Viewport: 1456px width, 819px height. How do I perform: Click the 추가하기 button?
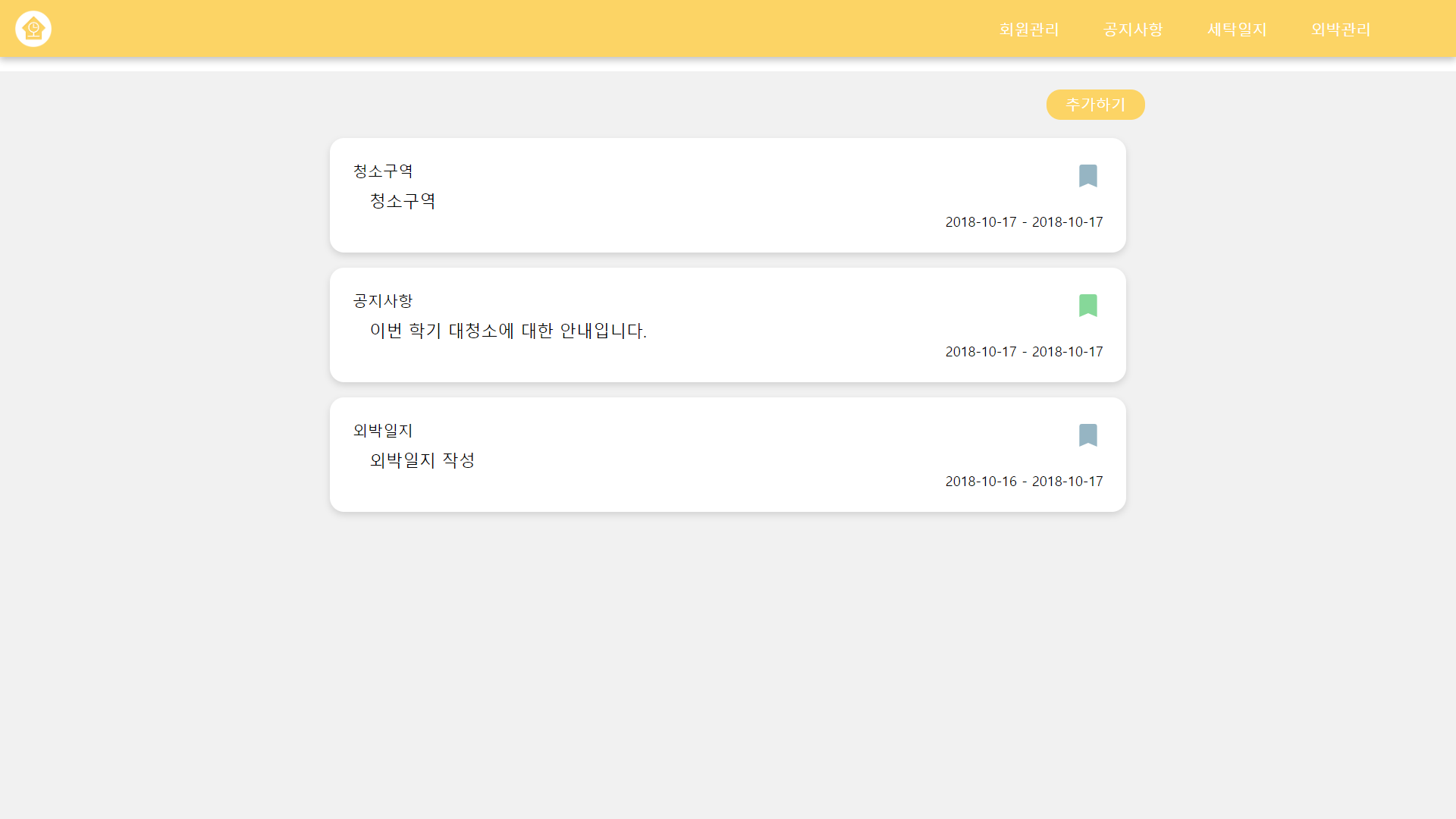coord(1096,105)
